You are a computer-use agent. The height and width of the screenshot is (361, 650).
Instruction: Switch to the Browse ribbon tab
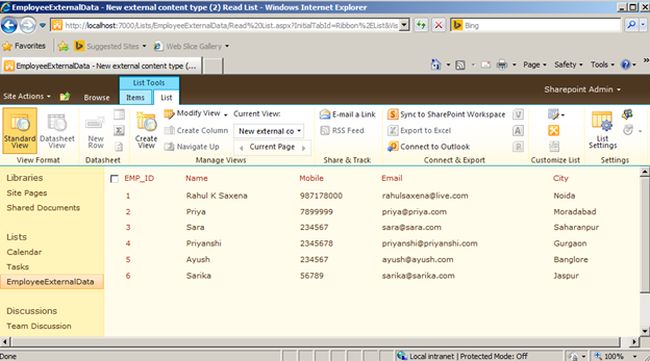[x=97, y=98]
